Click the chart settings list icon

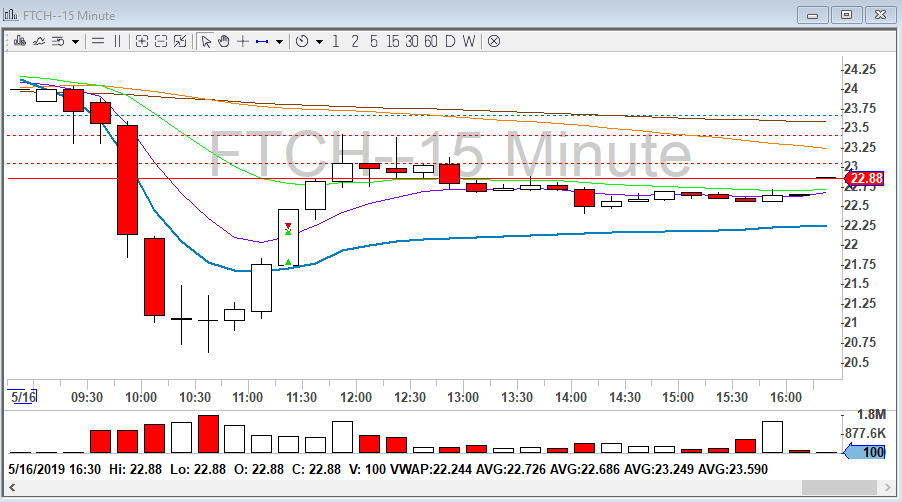(x=58, y=41)
